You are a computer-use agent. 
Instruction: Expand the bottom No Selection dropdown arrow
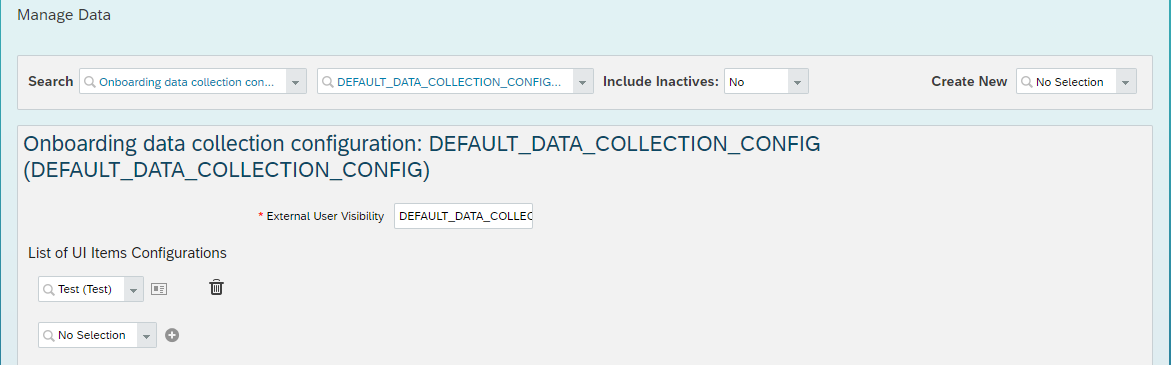point(147,335)
